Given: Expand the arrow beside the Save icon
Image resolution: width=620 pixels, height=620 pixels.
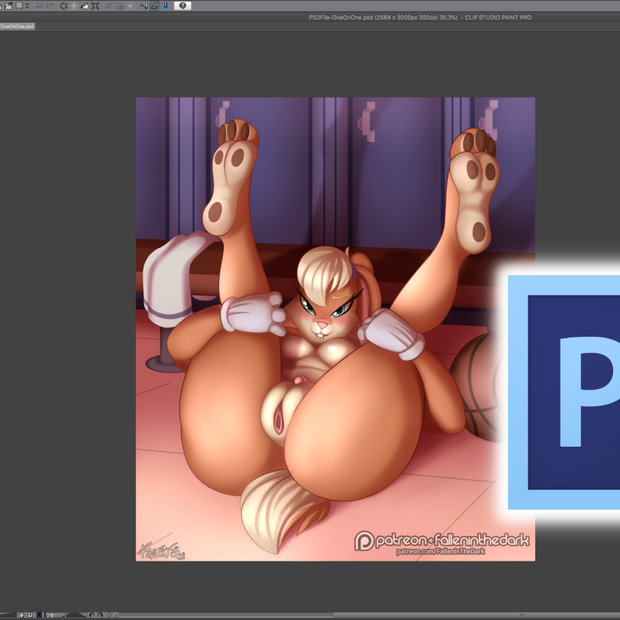Looking at the screenshot, I should tap(26, 5).
